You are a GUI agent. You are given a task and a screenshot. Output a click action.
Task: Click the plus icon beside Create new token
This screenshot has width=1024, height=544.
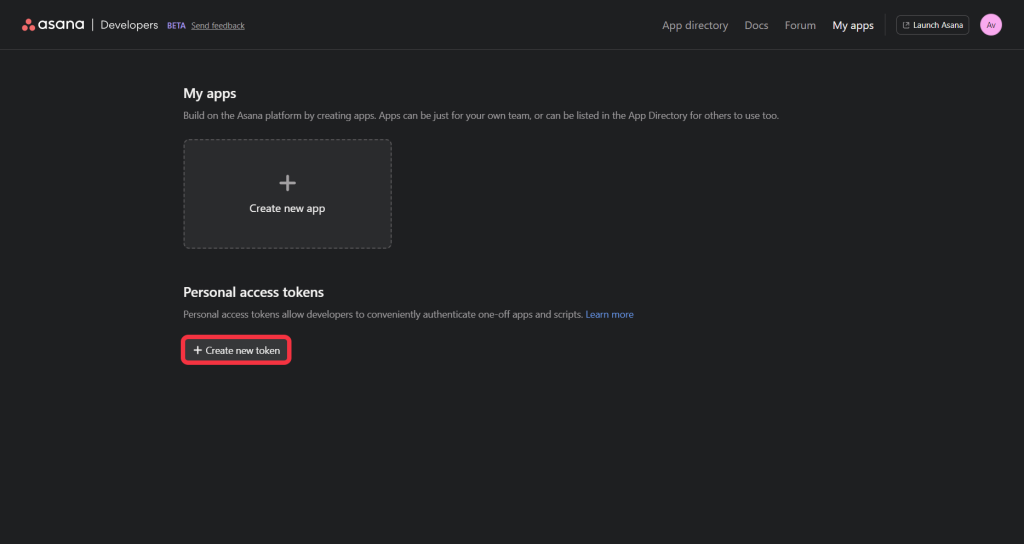click(198, 351)
